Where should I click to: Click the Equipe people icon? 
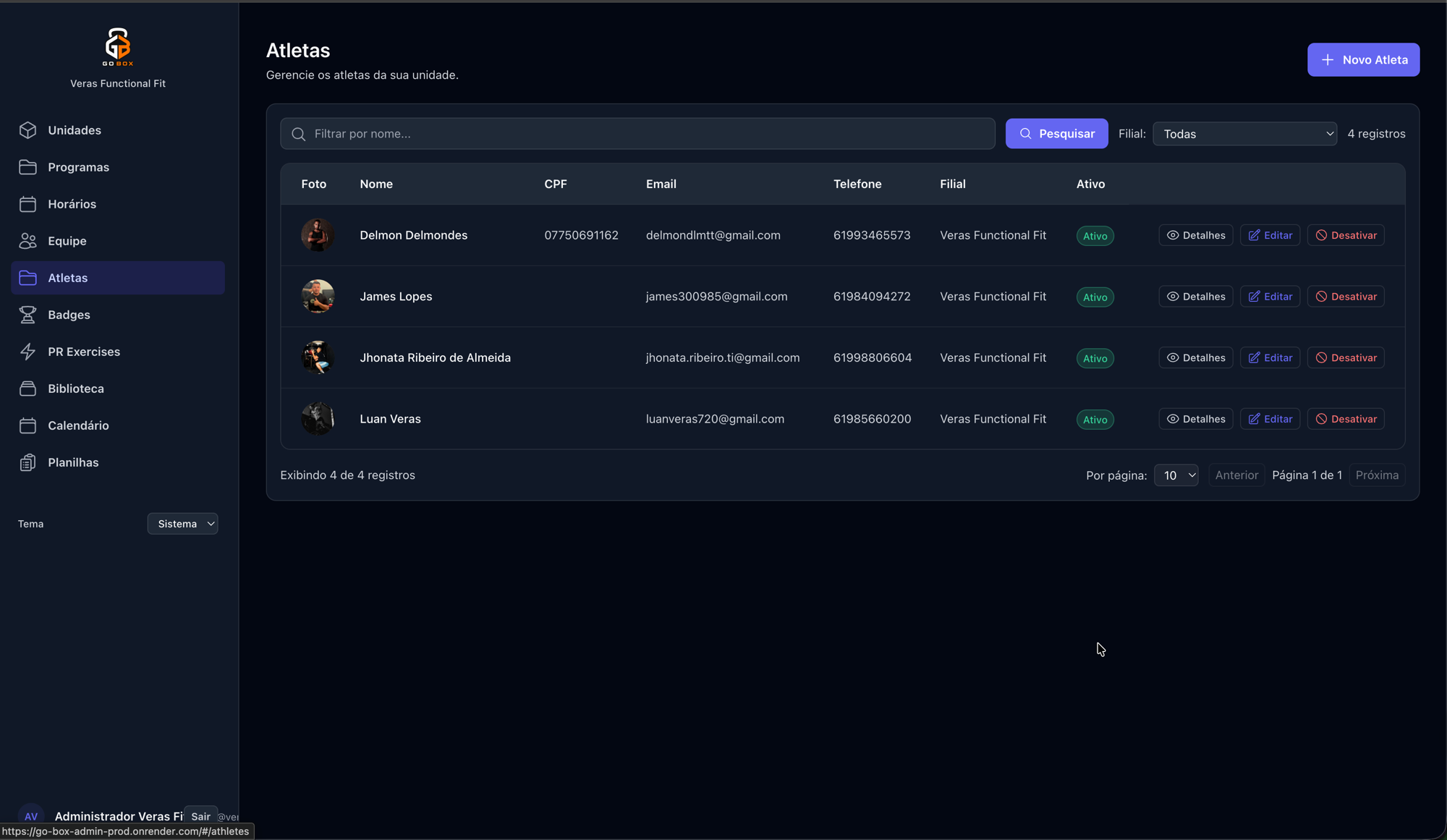point(27,241)
